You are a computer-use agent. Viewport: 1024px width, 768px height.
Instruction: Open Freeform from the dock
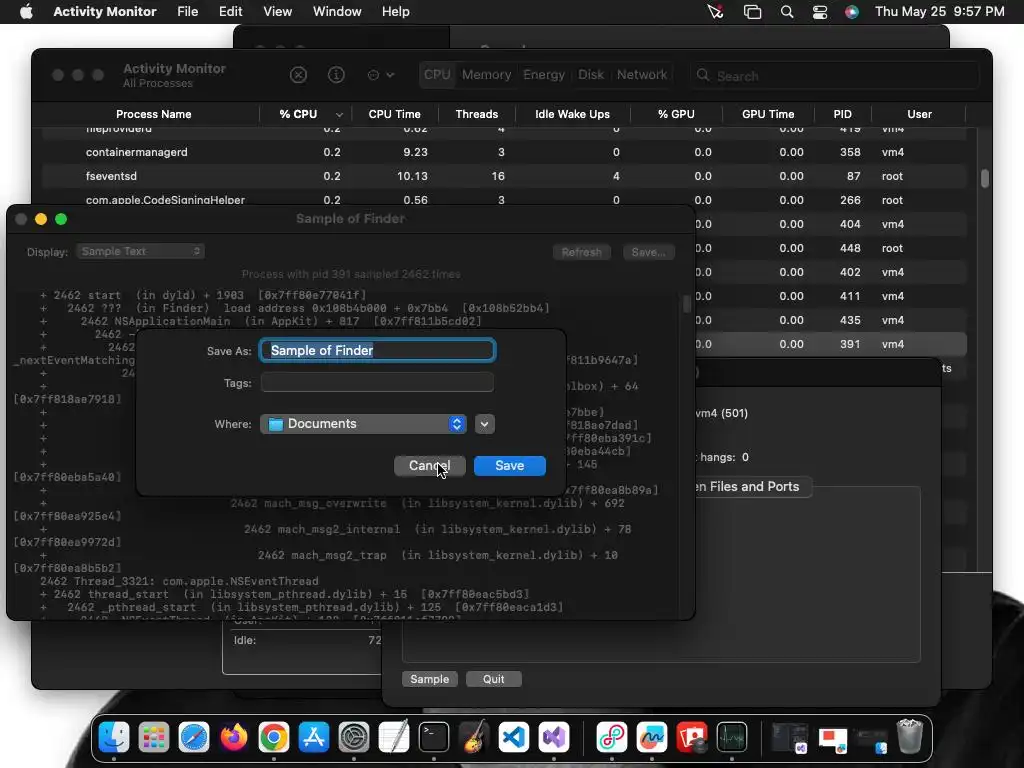point(652,738)
